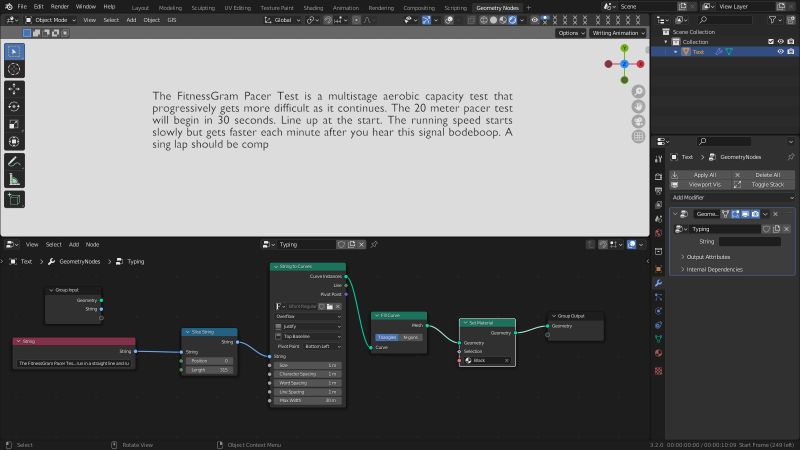This screenshot has width=800, height=450.
Task: Open the Overflow dropdown in String to Curves
Action: click(308, 316)
